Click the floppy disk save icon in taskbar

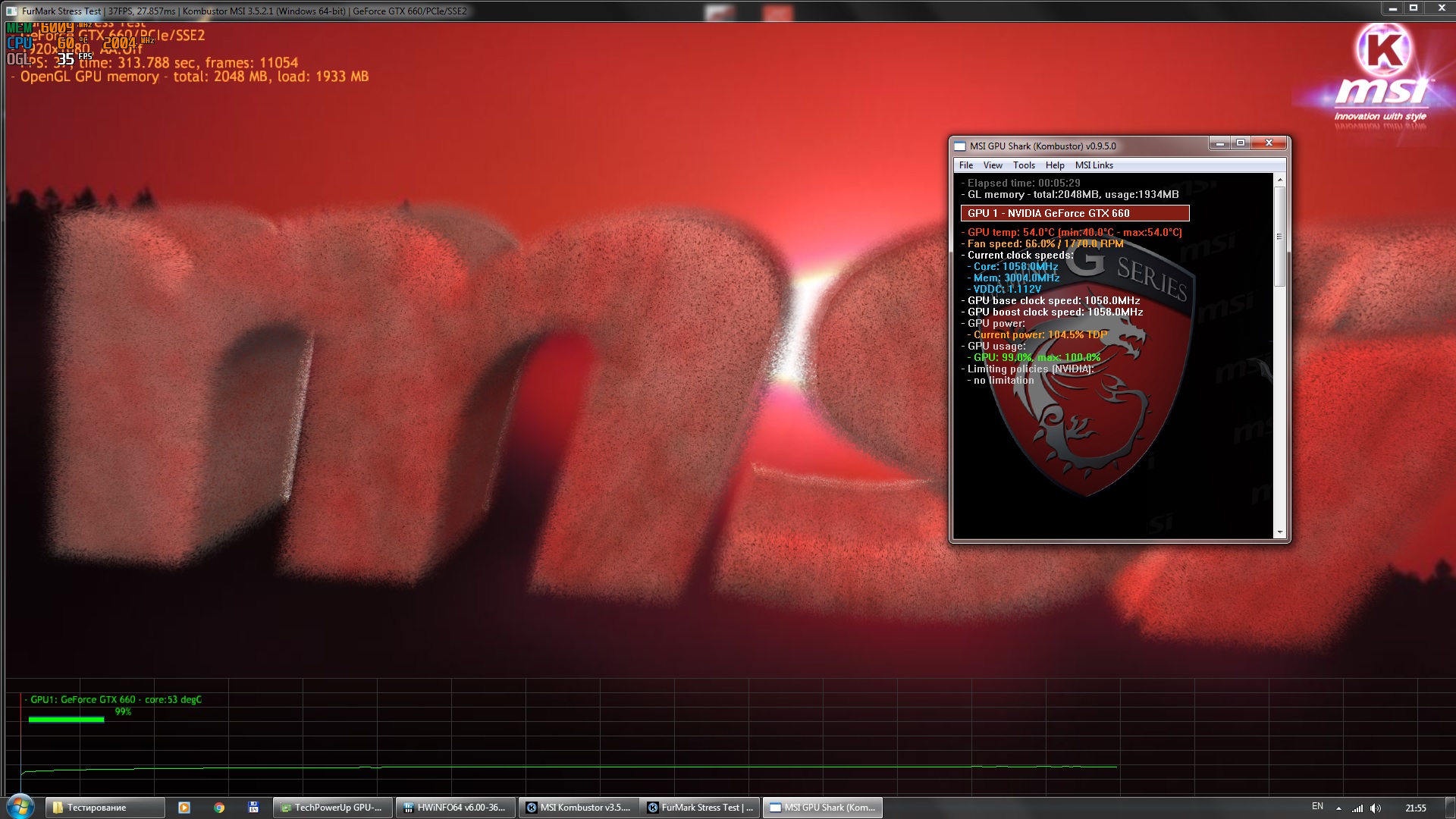tap(253, 808)
